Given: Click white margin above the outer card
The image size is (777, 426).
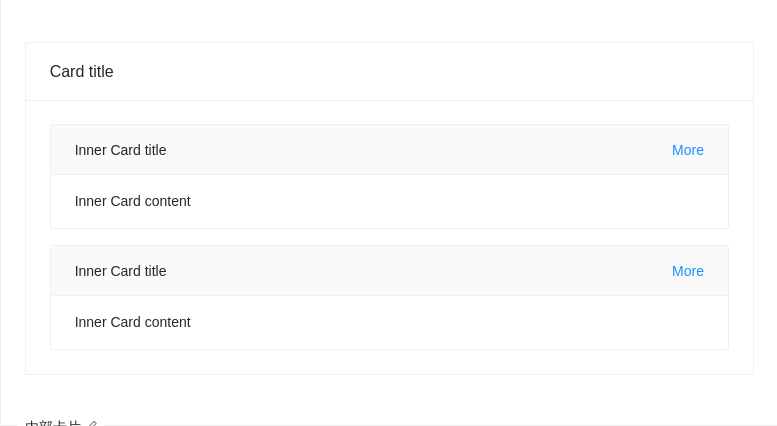Looking at the screenshot, I should (x=389, y=21).
